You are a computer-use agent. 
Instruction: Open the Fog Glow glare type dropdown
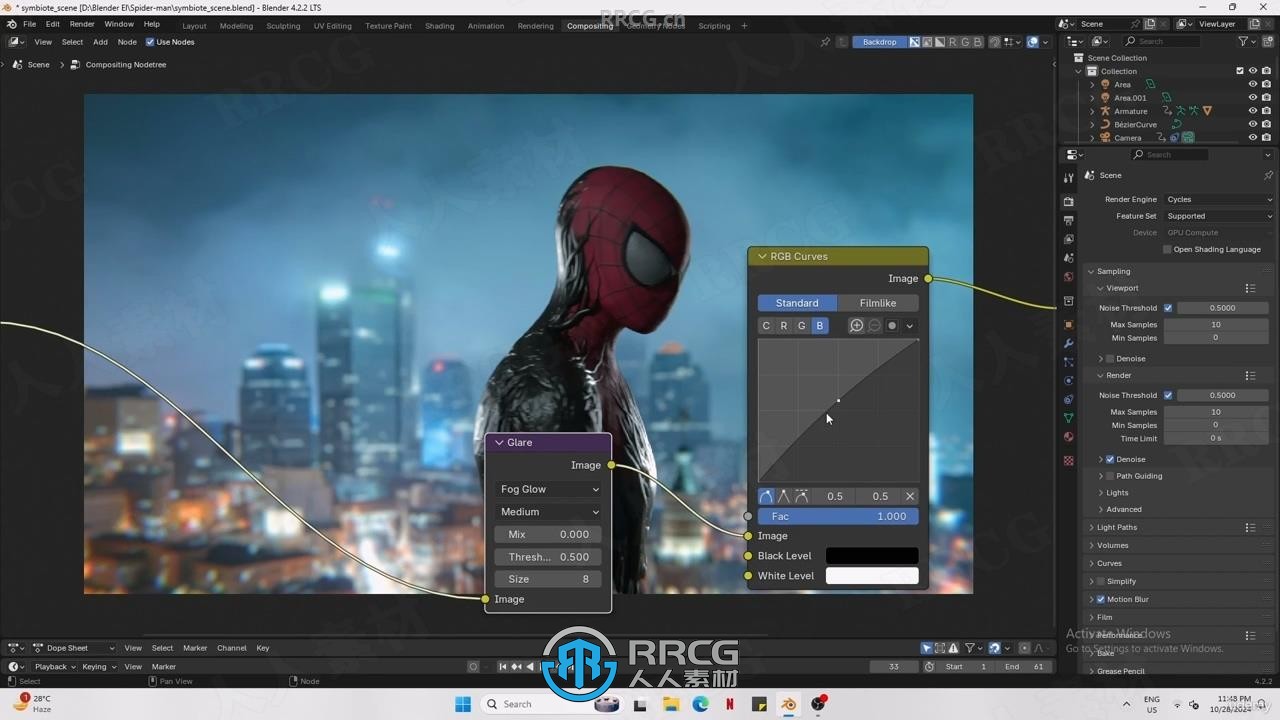(x=549, y=489)
